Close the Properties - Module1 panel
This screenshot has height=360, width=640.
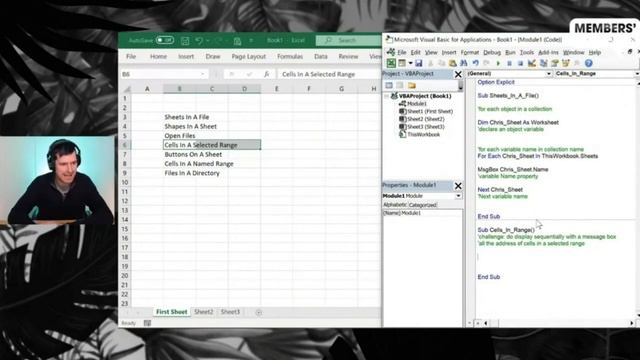[x=458, y=186]
